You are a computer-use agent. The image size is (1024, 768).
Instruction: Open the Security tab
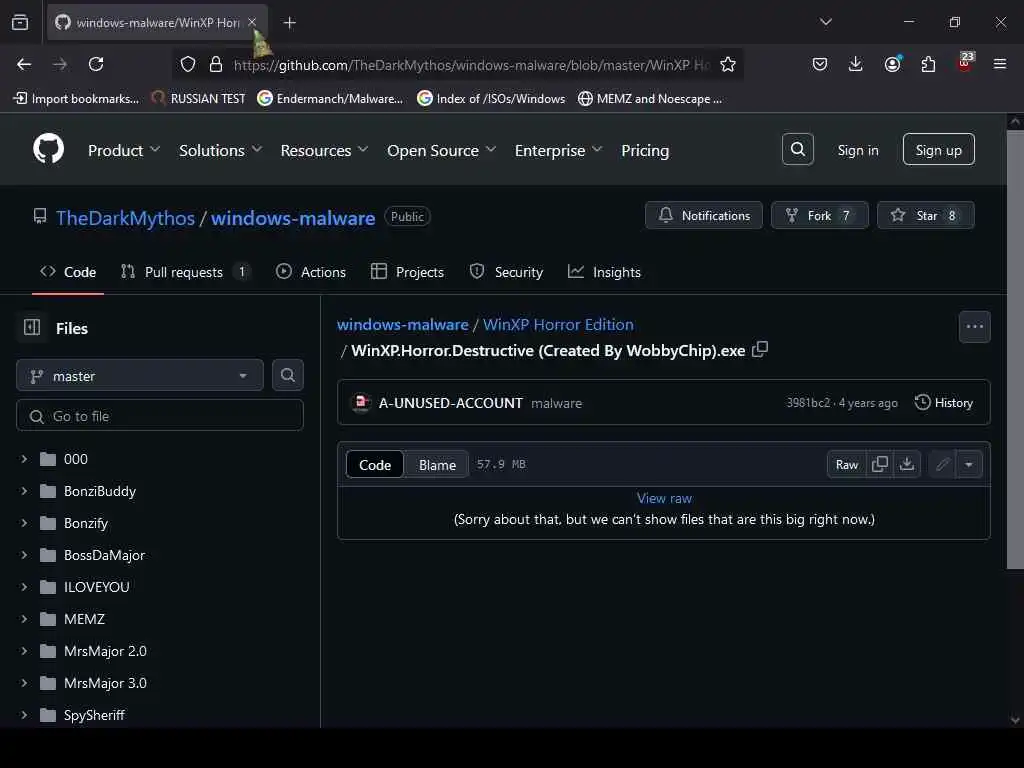pyautogui.click(x=506, y=272)
